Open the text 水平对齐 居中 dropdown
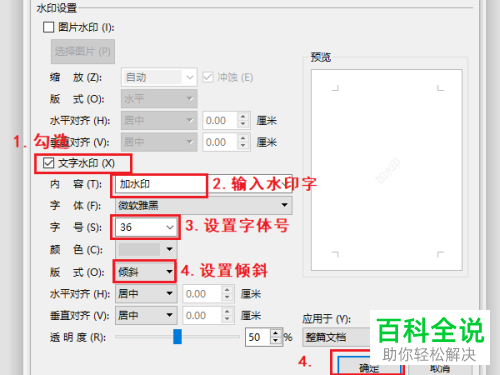This screenshot has width=500, height=375. pyautogui.click(x=146, y=294)
